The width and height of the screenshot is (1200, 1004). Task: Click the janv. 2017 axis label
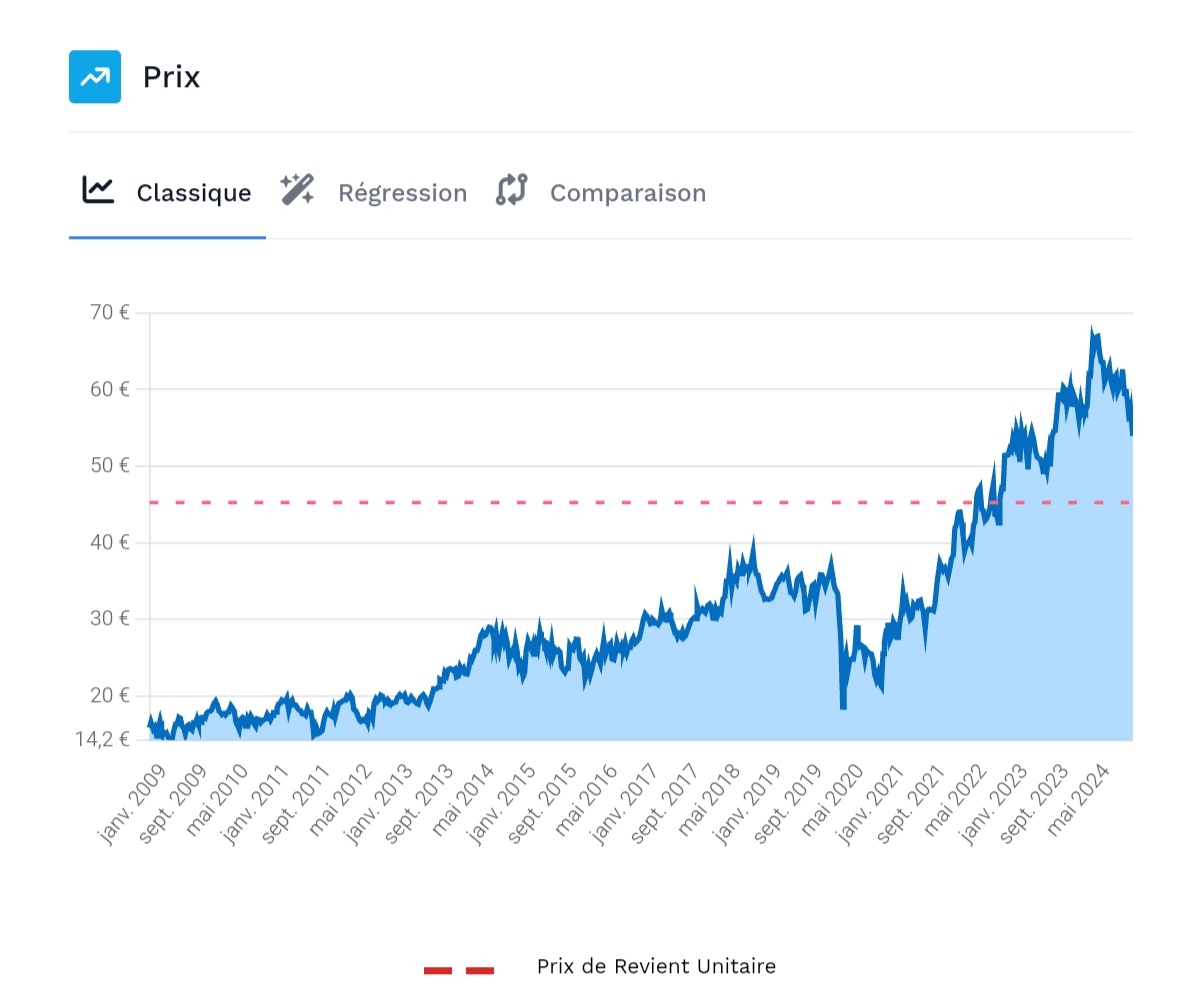click(x=626, y=804)
